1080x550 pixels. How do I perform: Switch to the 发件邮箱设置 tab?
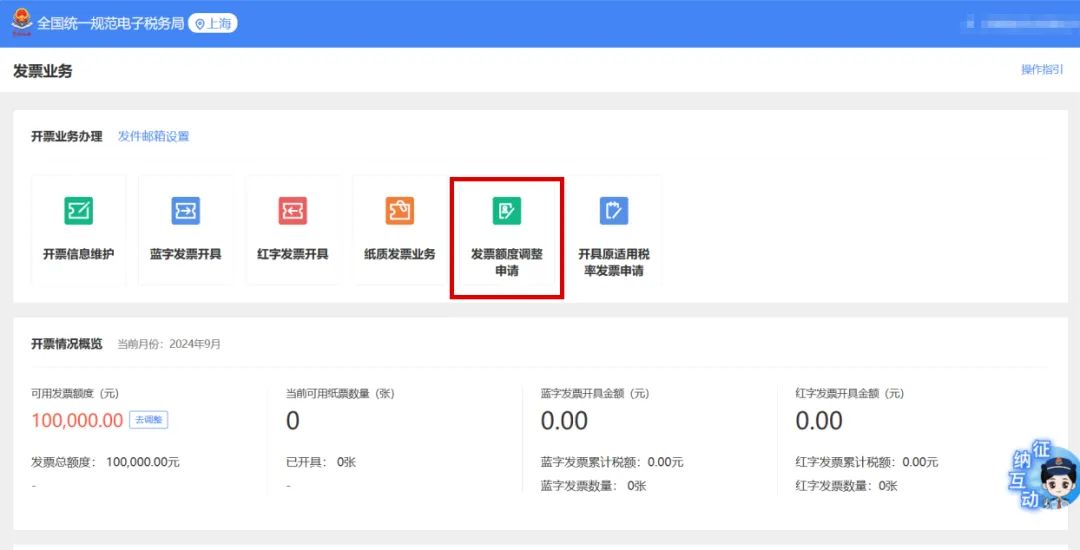[153, 136]
